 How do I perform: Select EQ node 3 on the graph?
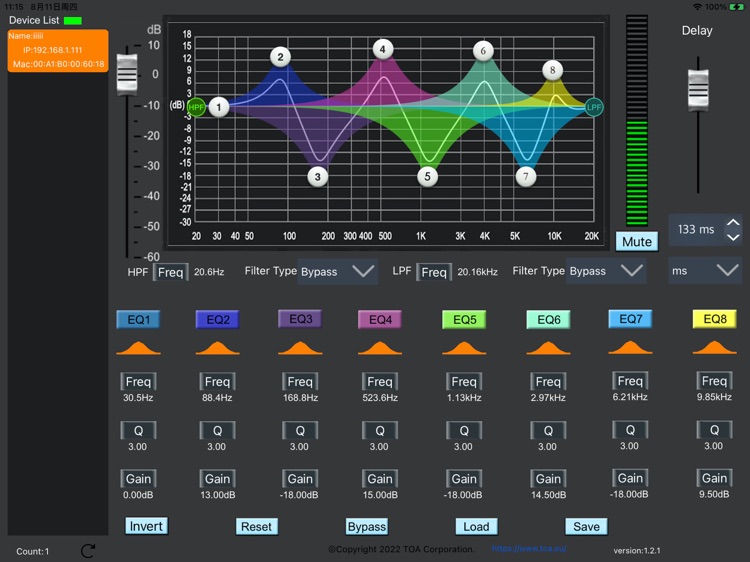coord(318,177)
